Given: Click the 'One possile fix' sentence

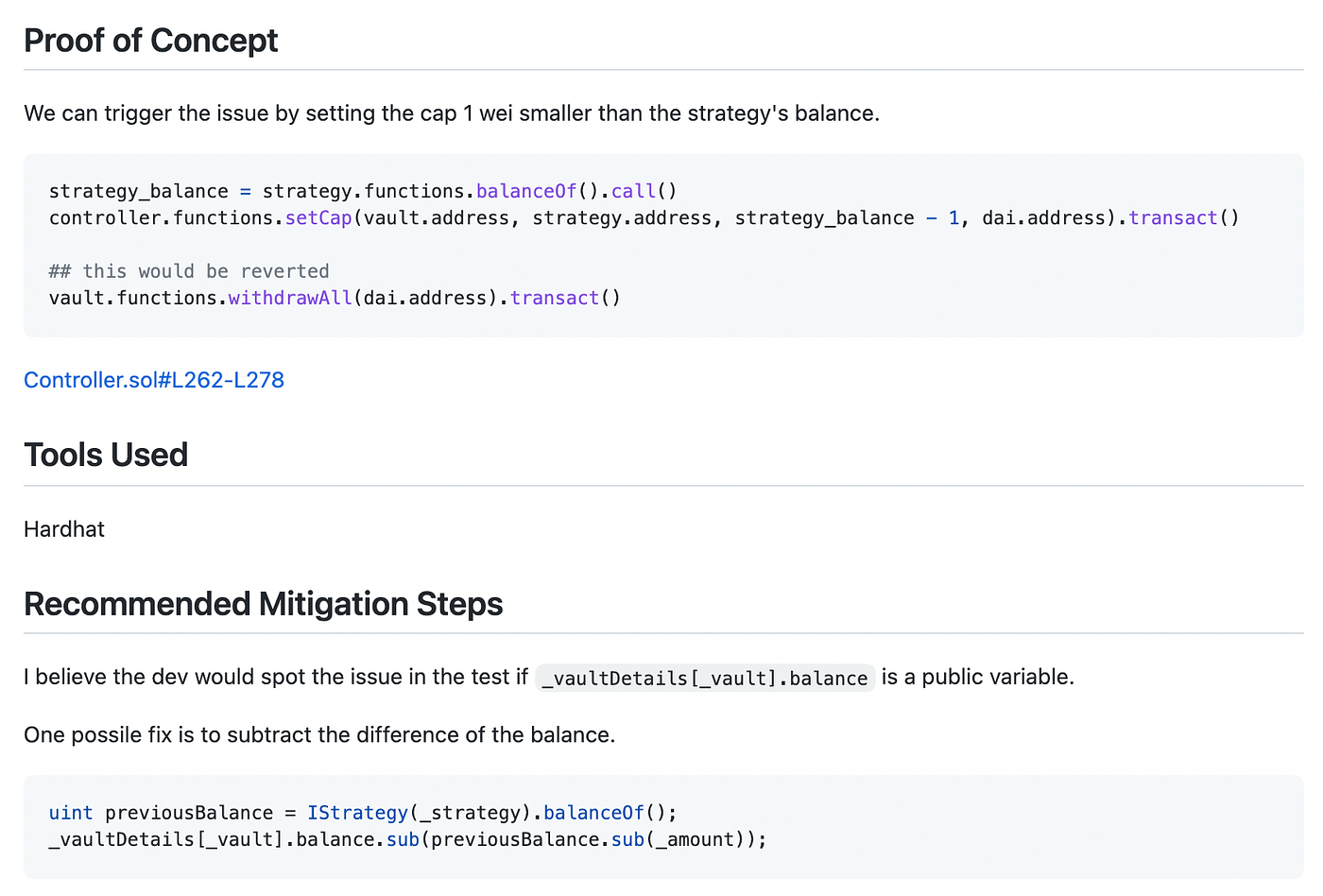Looking at the screenshot, I should (319, 734).
